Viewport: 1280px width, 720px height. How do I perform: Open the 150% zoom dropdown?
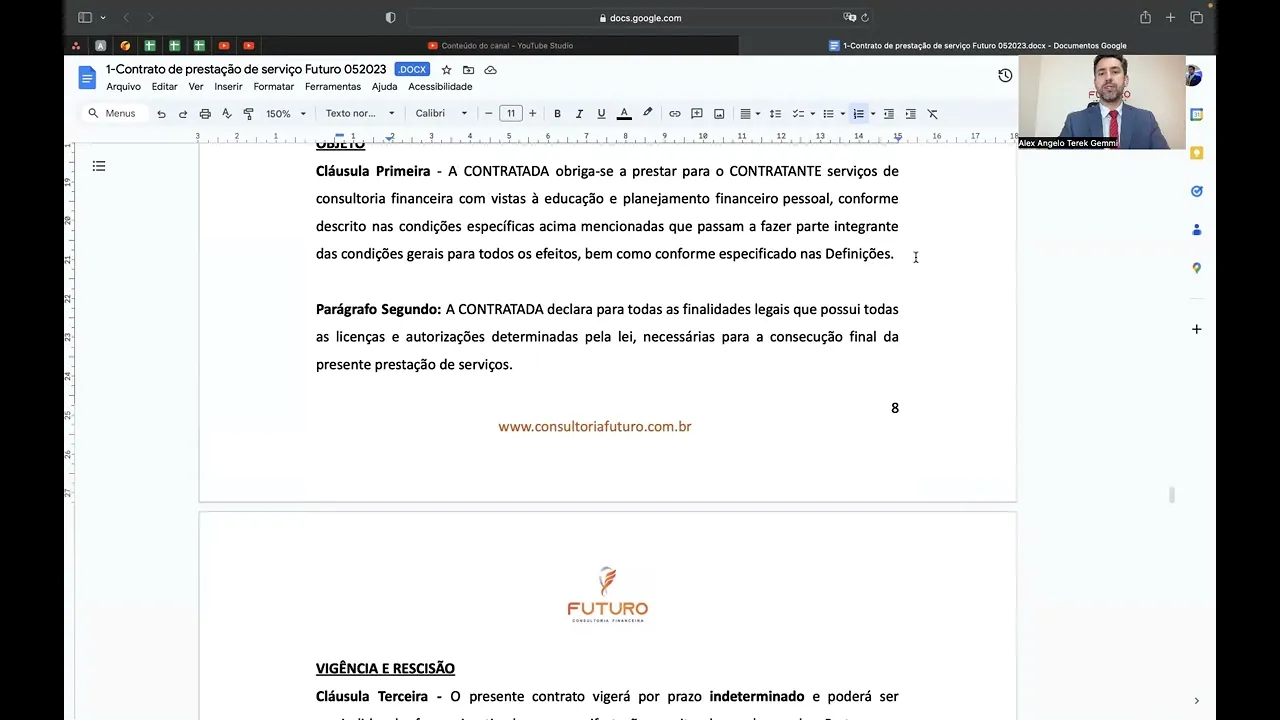[286, 114]
